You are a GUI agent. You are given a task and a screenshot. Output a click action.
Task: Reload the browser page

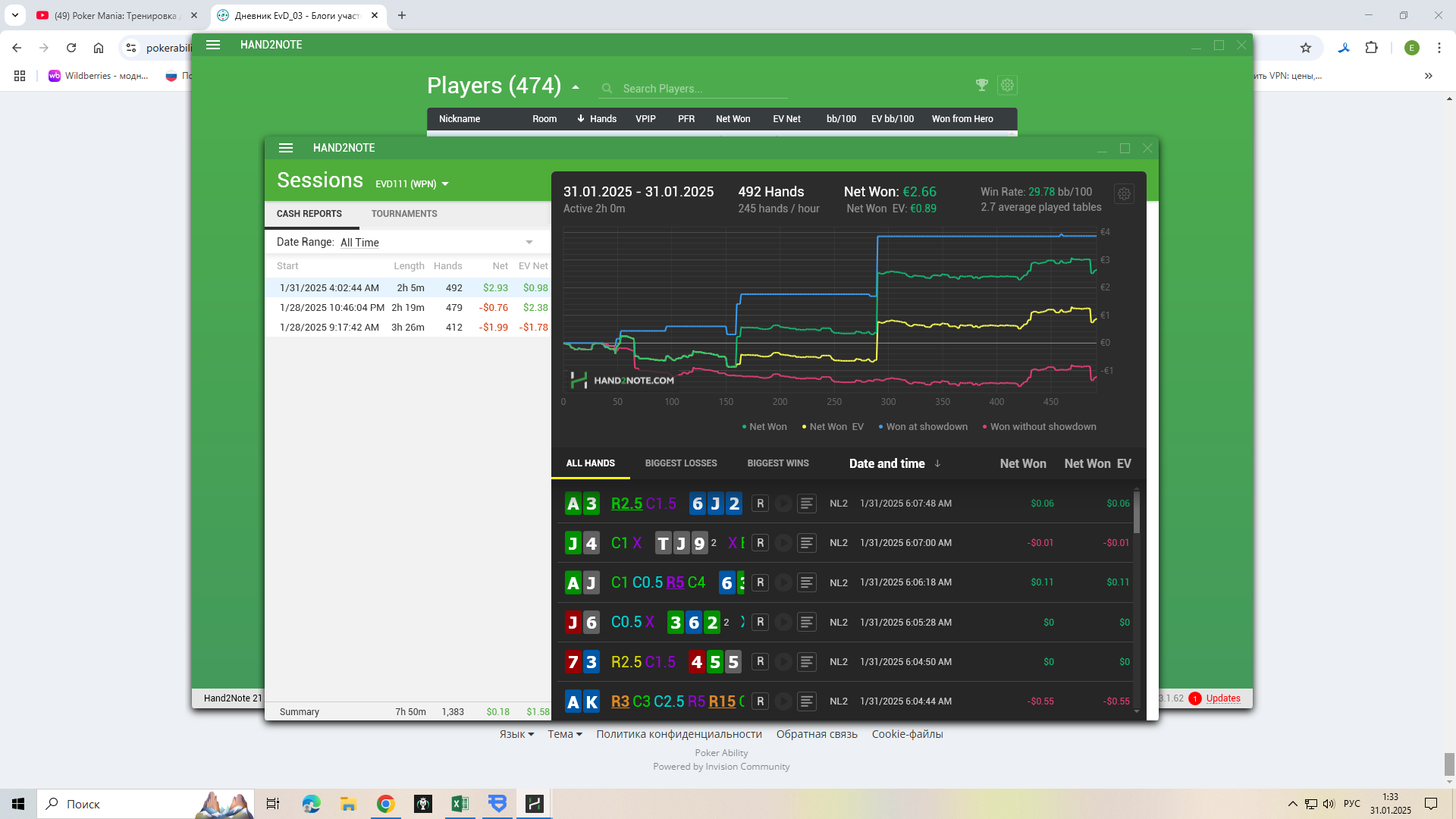[x=71, y=48]
